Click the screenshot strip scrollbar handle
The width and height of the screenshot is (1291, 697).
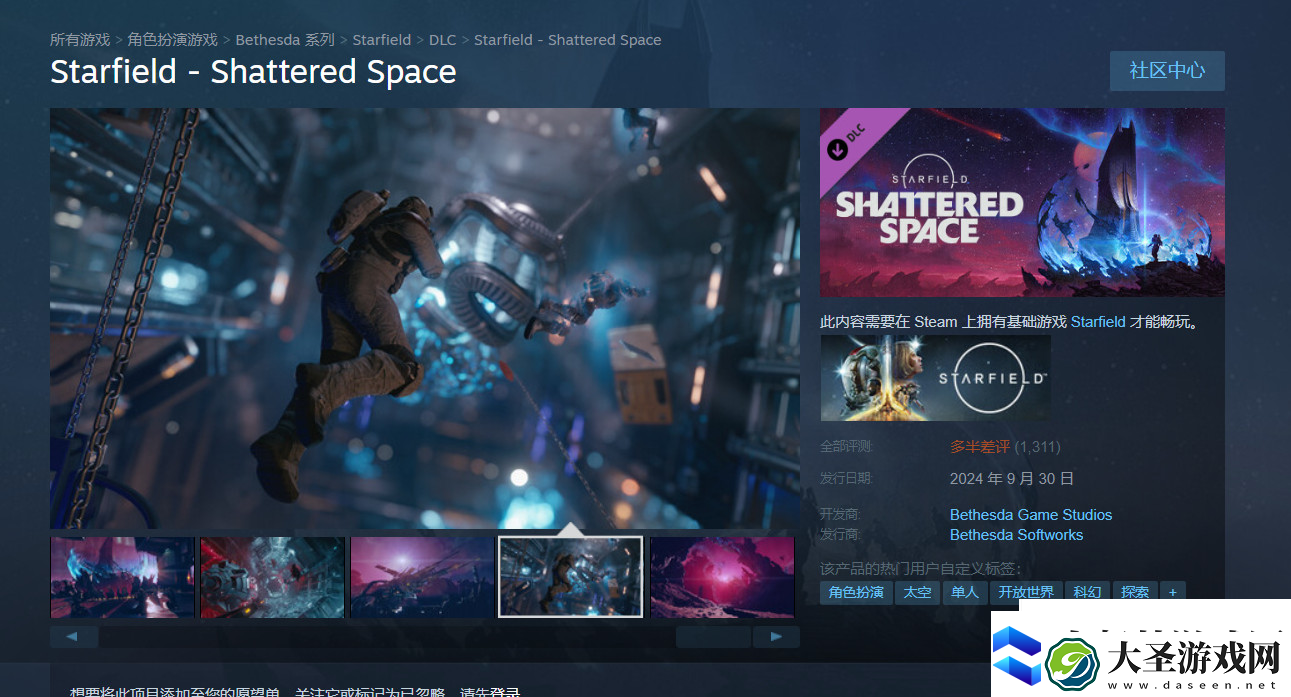tap(713, 637)
